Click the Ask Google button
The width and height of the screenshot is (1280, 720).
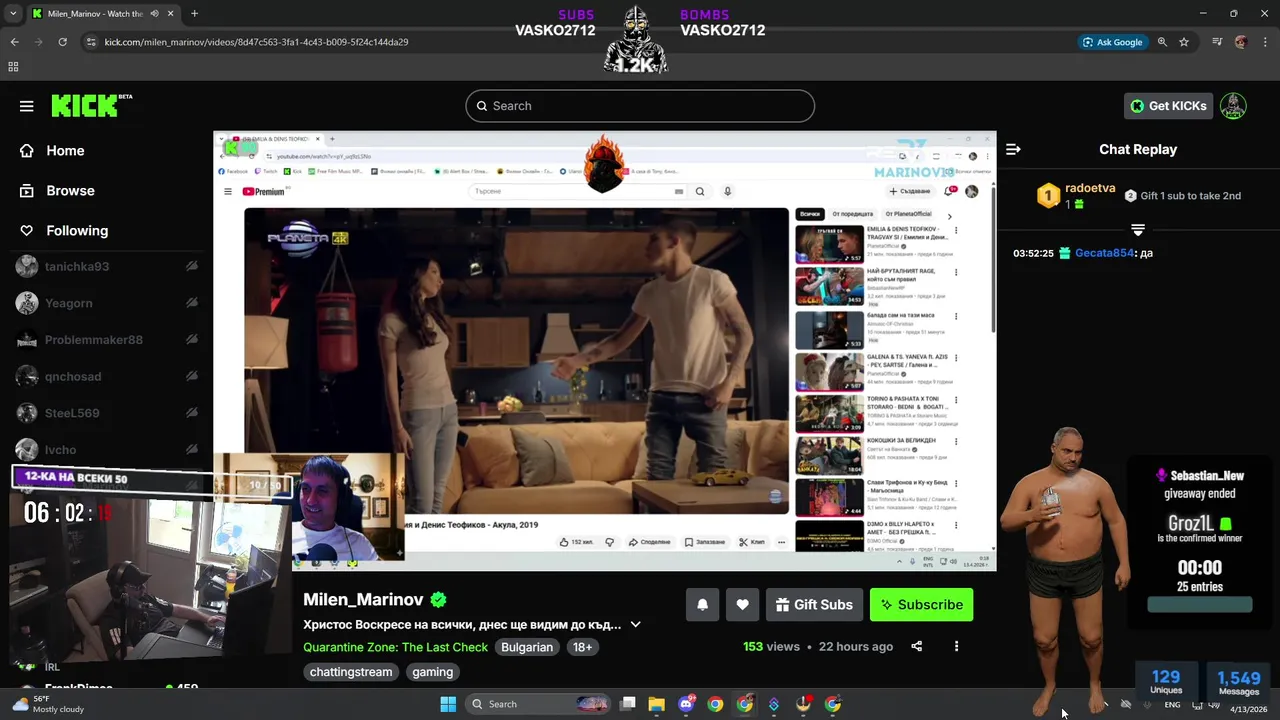coord(1111,42)
